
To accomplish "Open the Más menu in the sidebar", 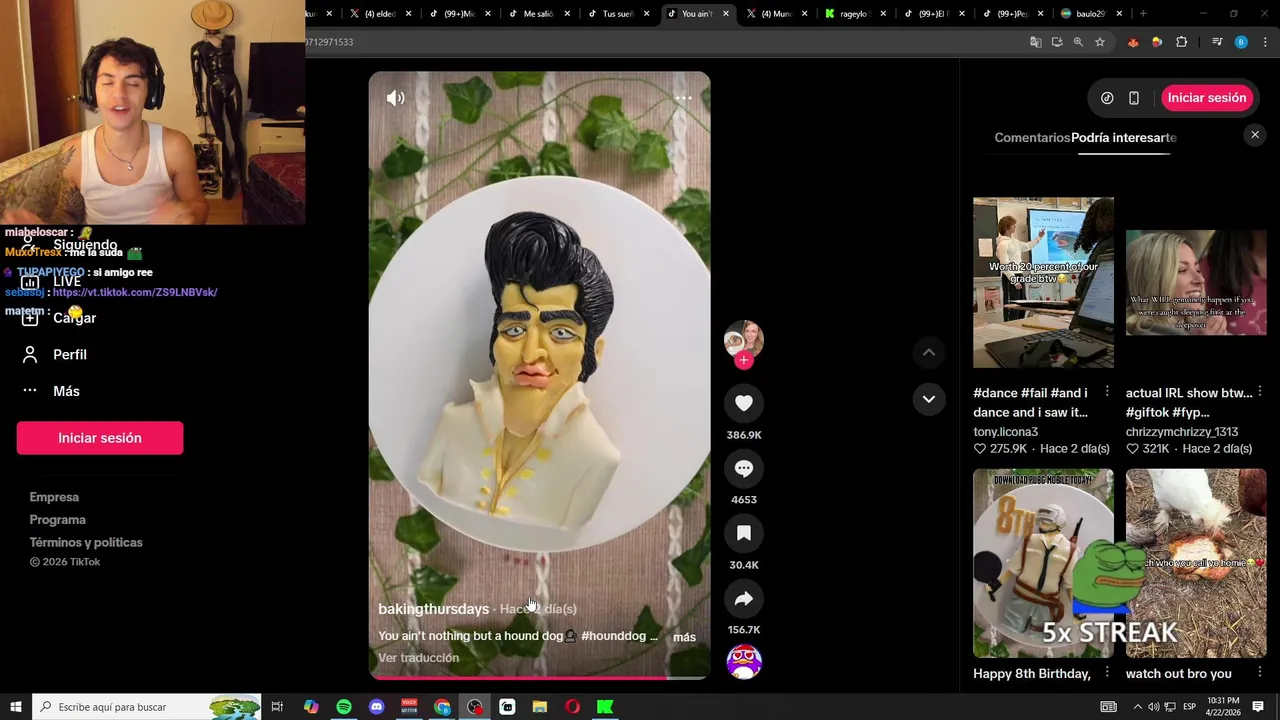I will coord(66,391).
